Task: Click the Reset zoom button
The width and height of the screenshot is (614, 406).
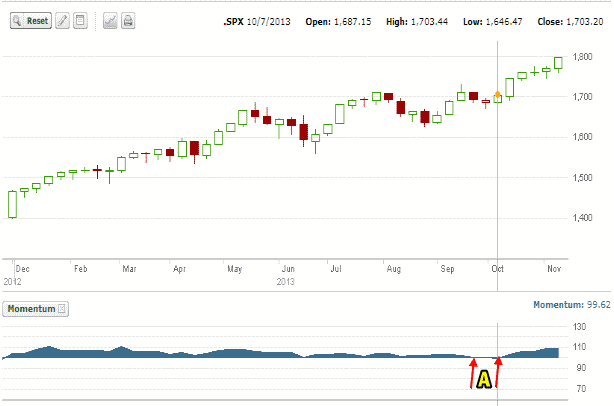Action: (x=31, y=21)
